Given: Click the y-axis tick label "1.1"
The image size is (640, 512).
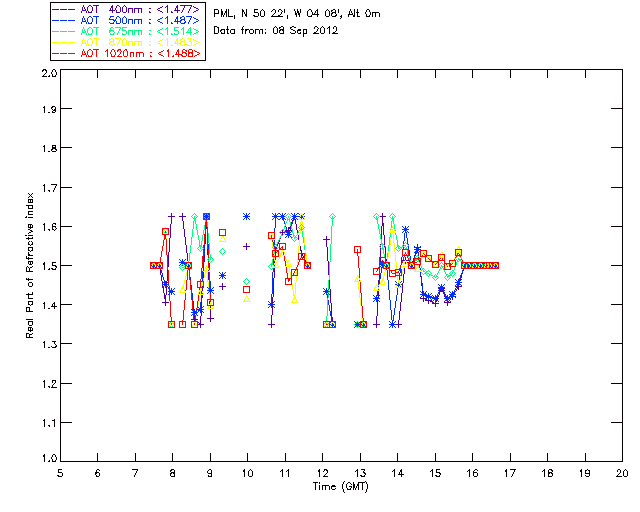Looking at the screenshot, I should (x=49, y=423).
